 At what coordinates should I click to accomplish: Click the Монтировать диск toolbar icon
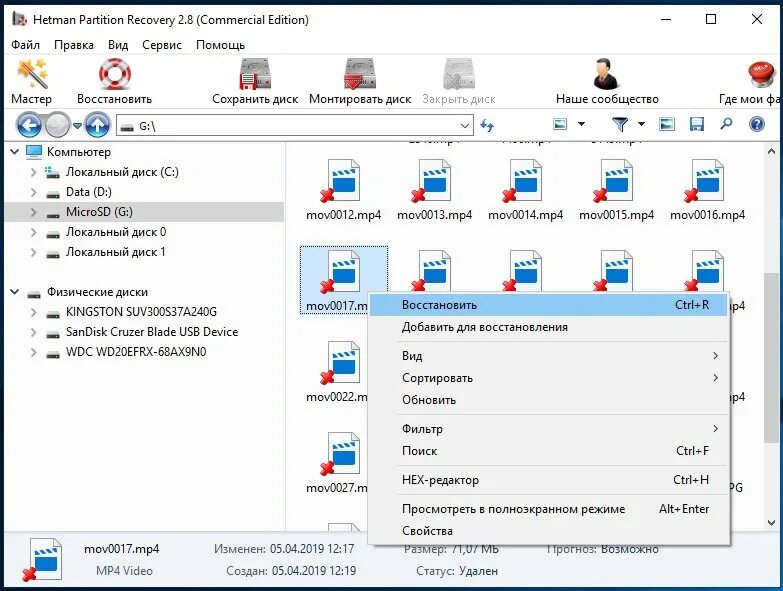pyautogui.click(x=360, y=75)
